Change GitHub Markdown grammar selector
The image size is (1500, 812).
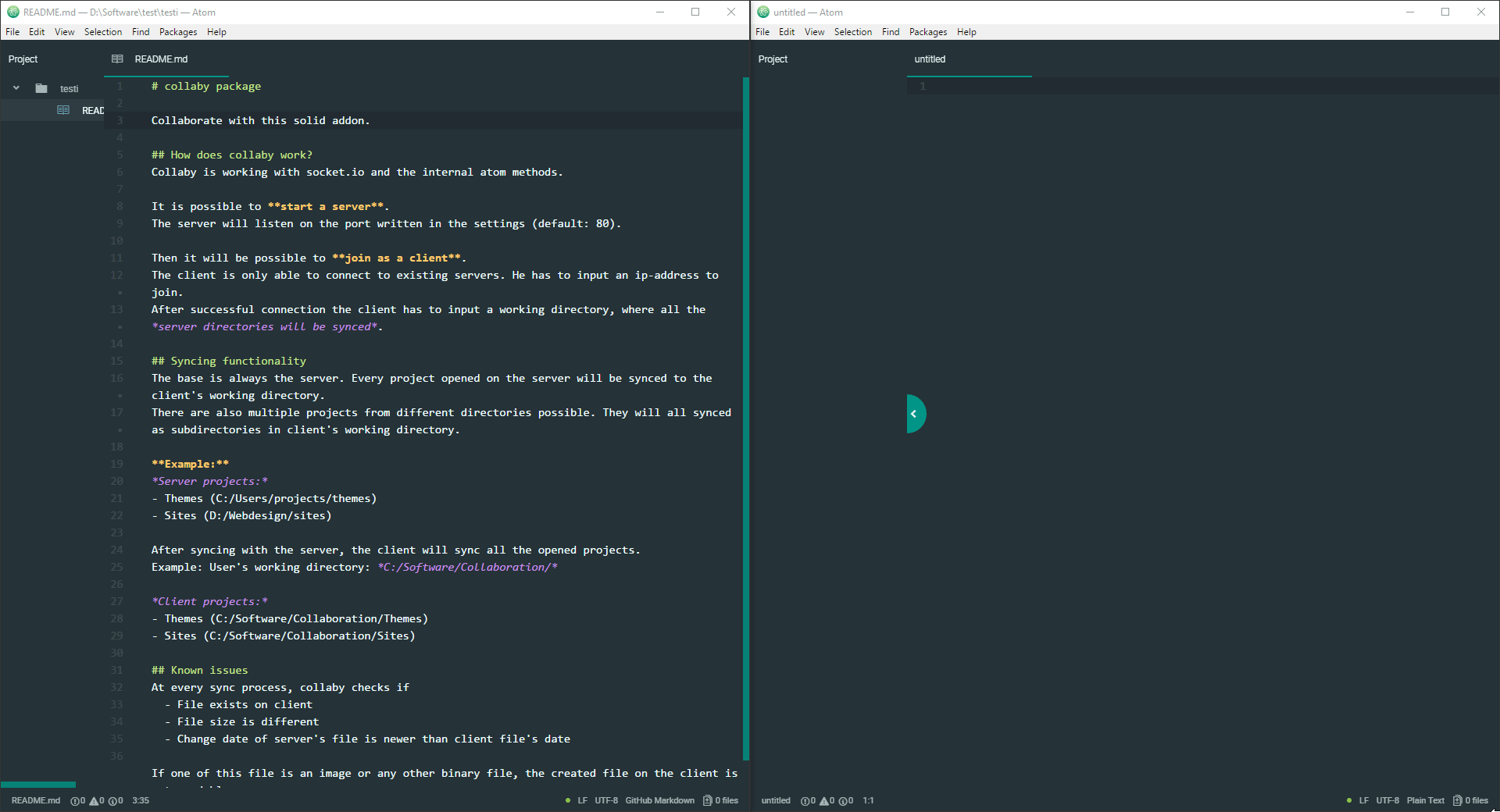coord(660,800)
